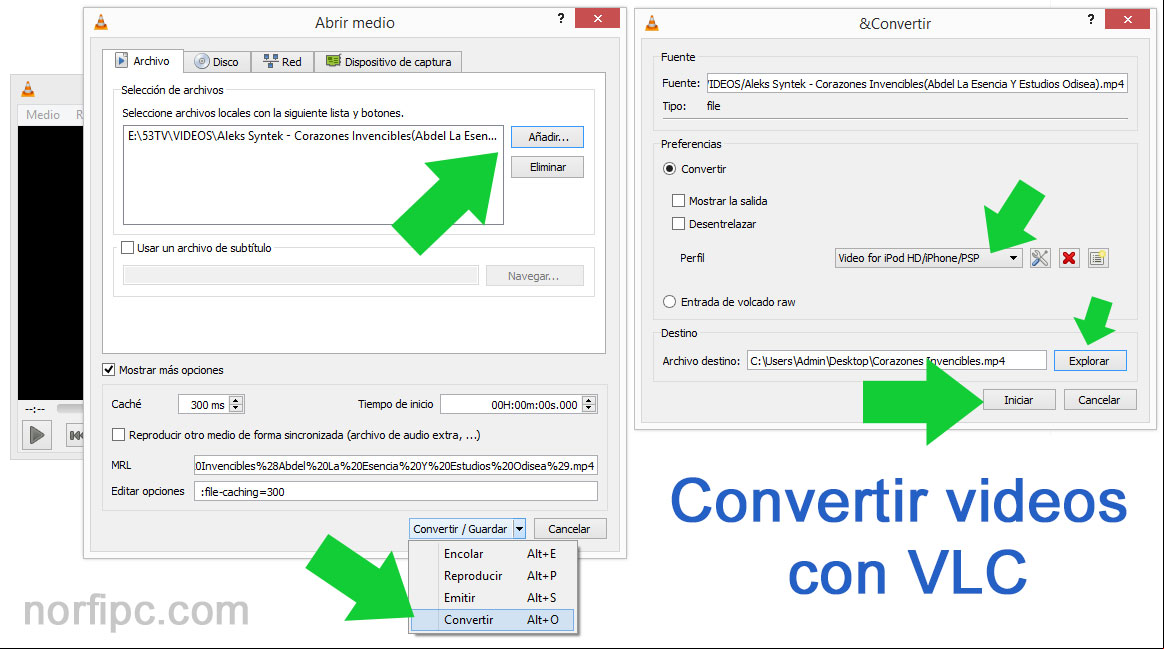The height and width of the screenshot is (649, 1164).
Task: Click 'Explorar' to choose destination file
Action: point(1089,361)
